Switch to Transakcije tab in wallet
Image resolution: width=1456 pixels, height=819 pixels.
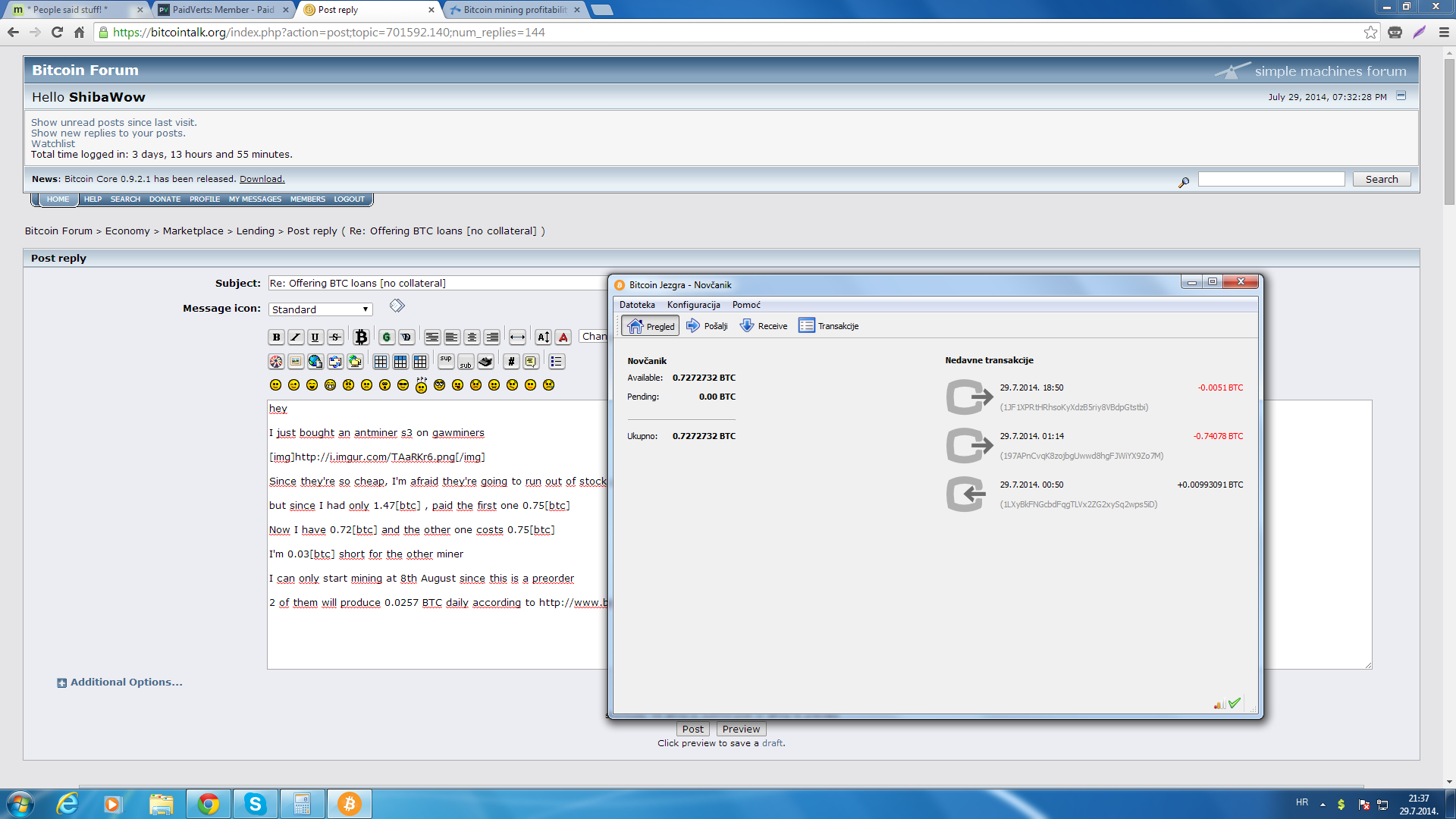pos(829,326)
